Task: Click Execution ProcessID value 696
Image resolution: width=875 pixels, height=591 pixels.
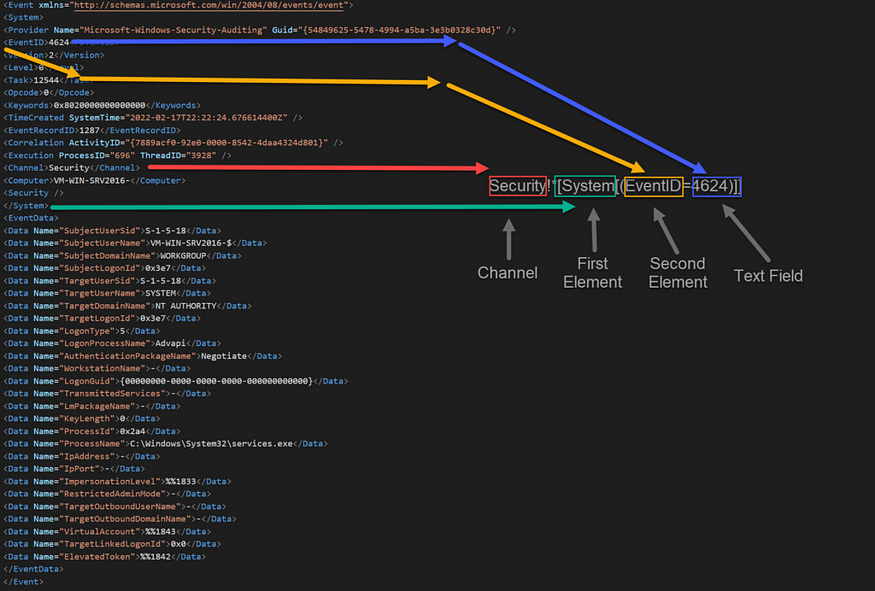Action: (122, 156)
